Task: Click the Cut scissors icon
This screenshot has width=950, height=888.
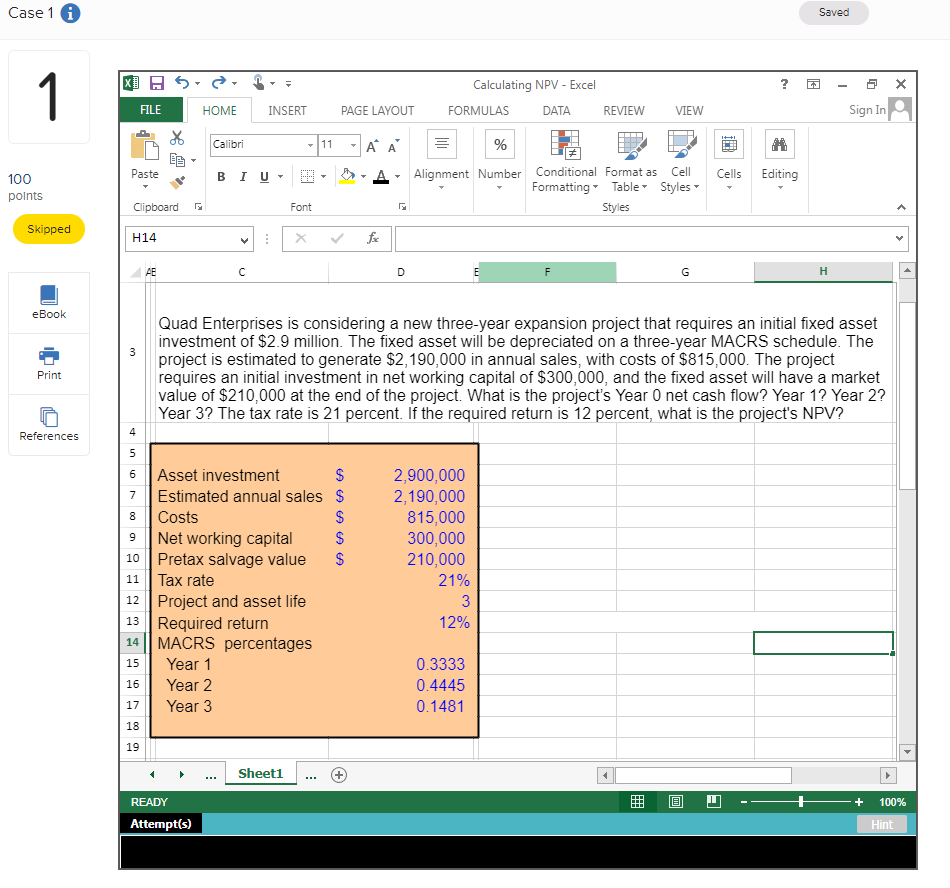Action: click(177, 138)
